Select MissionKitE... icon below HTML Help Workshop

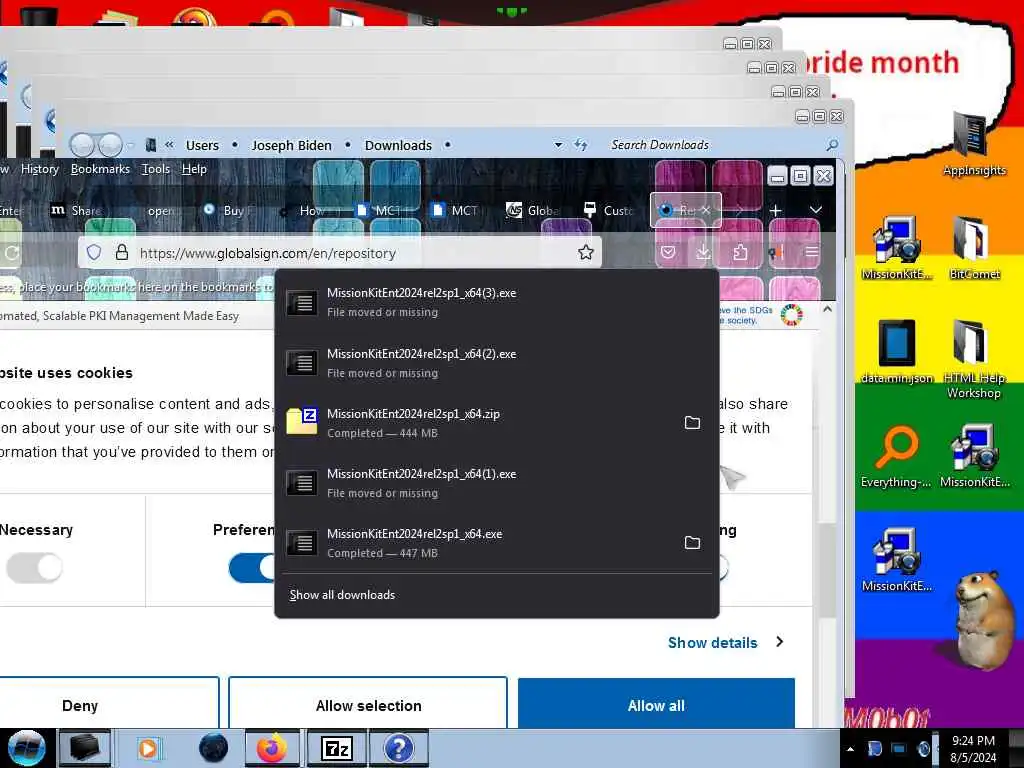pos(975,456)
